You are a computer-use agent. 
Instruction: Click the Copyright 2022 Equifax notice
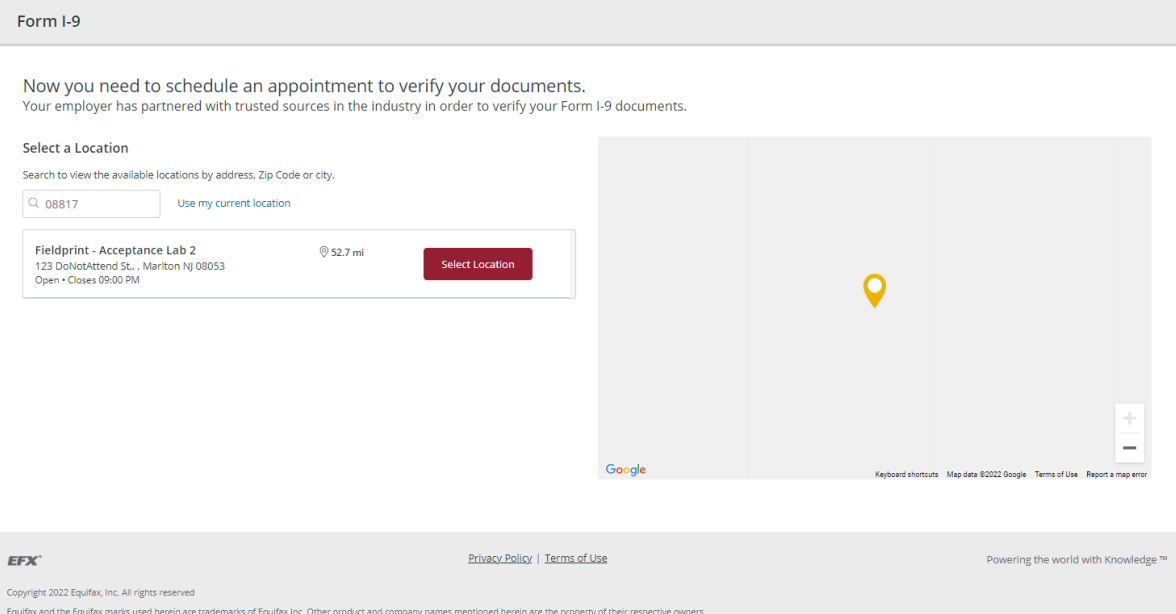coord(100,592)
